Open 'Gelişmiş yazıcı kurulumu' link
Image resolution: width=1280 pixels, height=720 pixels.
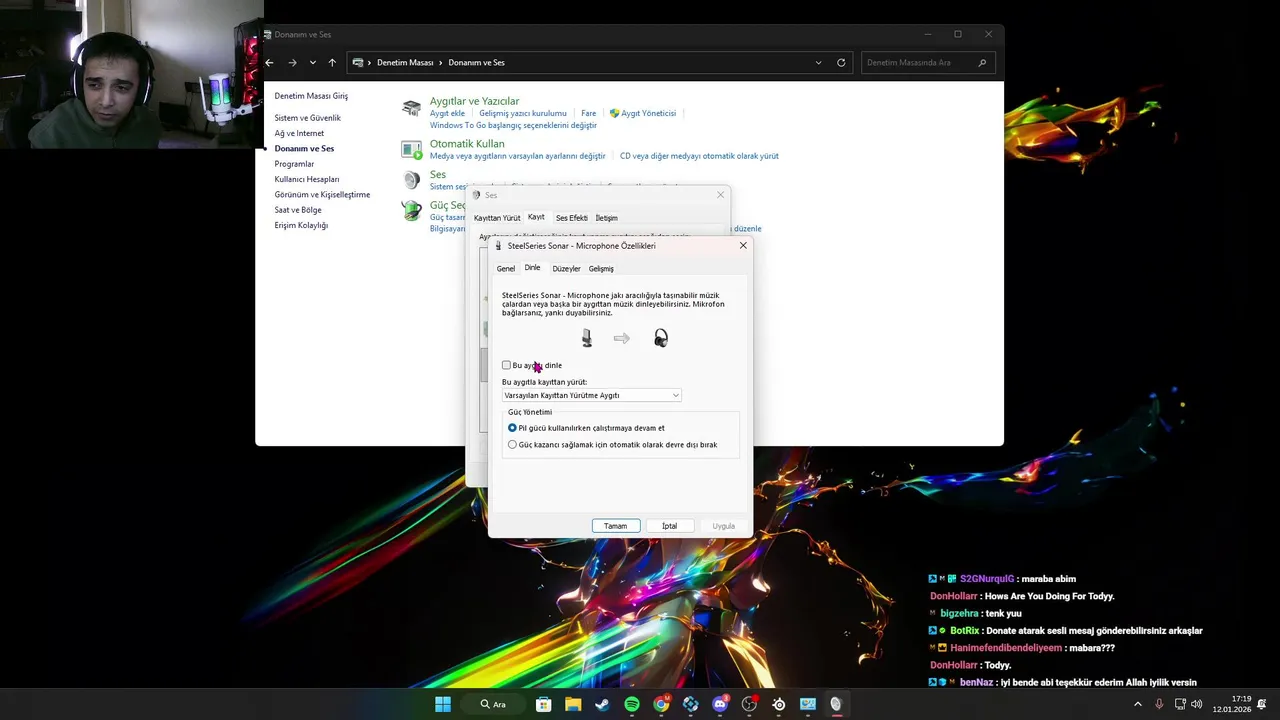(523, 114)
